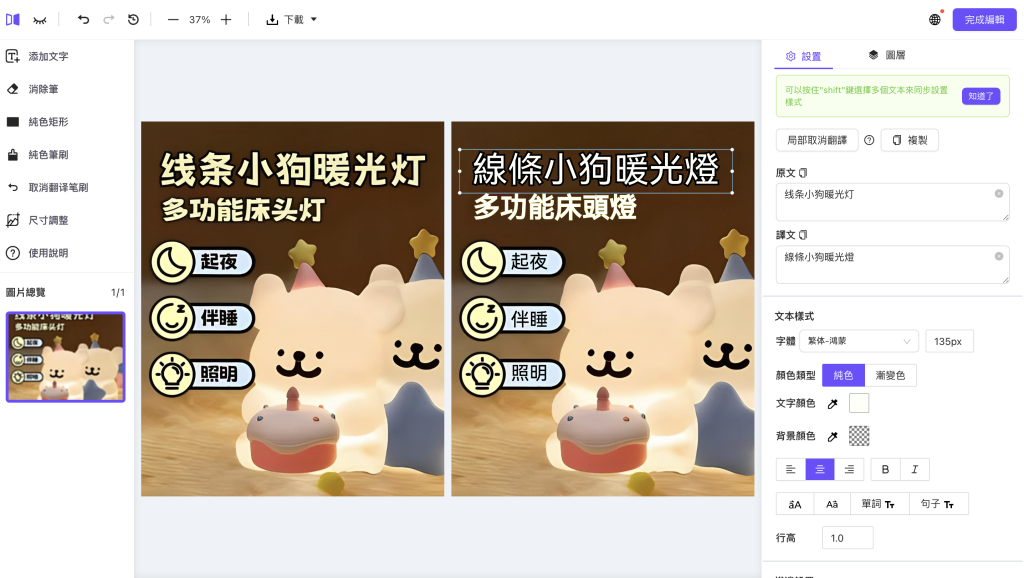The image size is (1024, 578).
Task: Open the 下載 download dropdown
Action: (291, 20)
